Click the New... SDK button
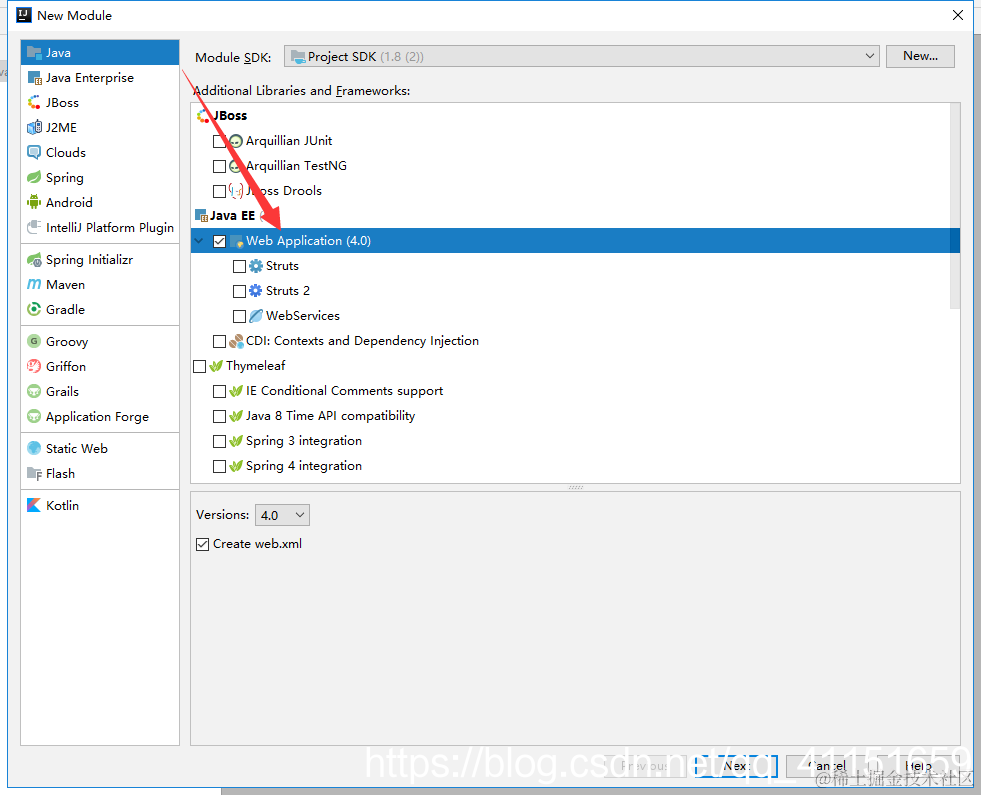The width and height of the screenshot is (981, 795). coord(920,56)
